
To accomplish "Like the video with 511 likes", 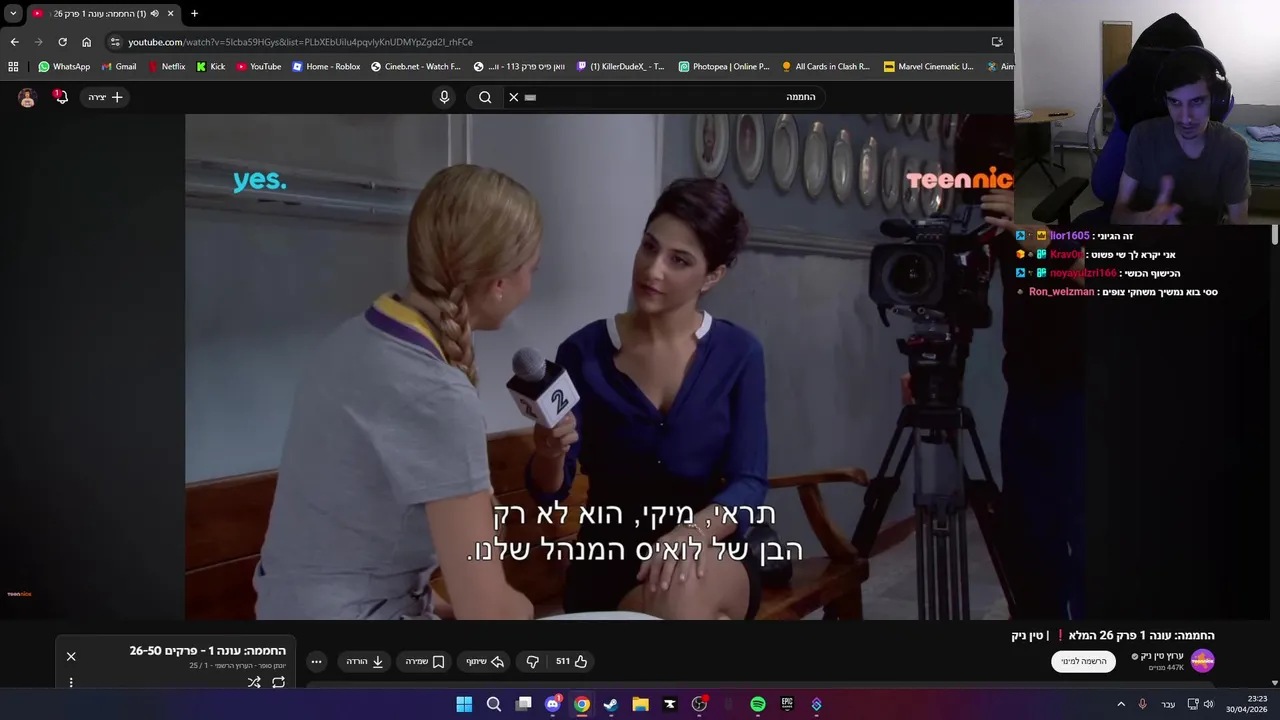I will [x=572, y=661].
